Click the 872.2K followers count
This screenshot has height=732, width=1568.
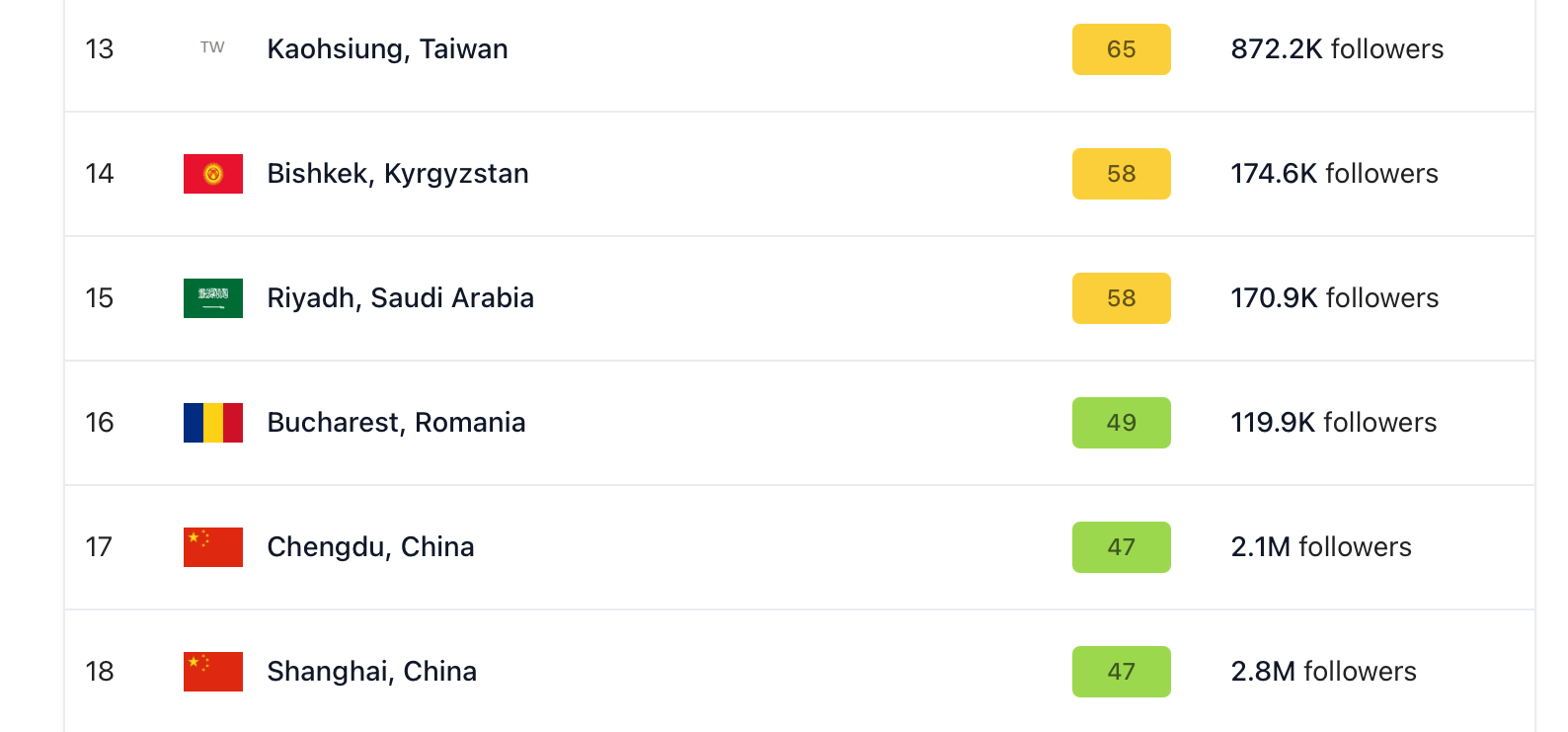[1336, 49]
